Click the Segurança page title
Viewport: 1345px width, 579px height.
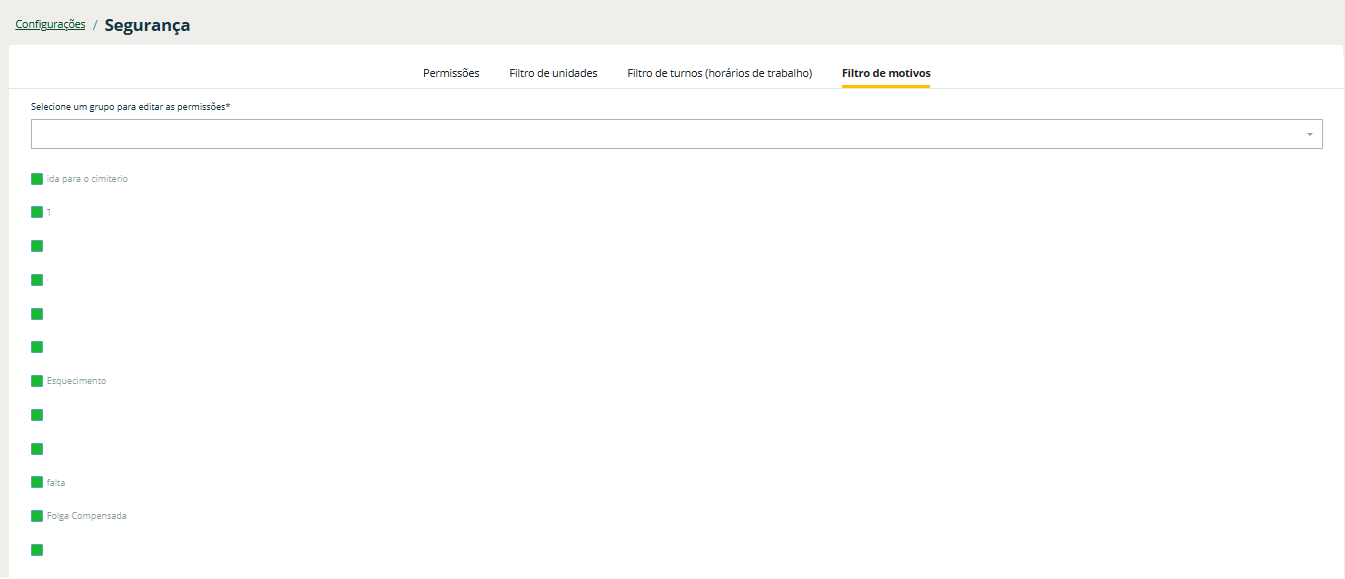coord(147,25)
